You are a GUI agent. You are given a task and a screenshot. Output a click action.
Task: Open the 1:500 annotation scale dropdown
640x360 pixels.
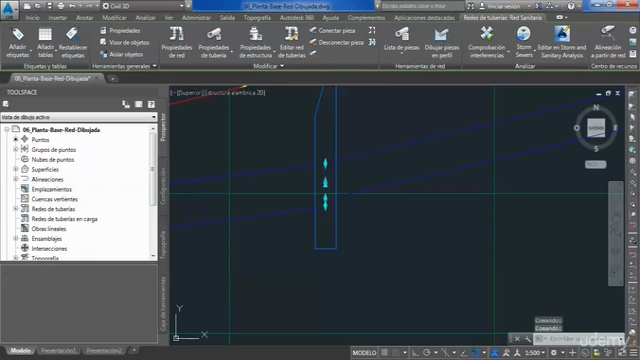pos(535,353)
